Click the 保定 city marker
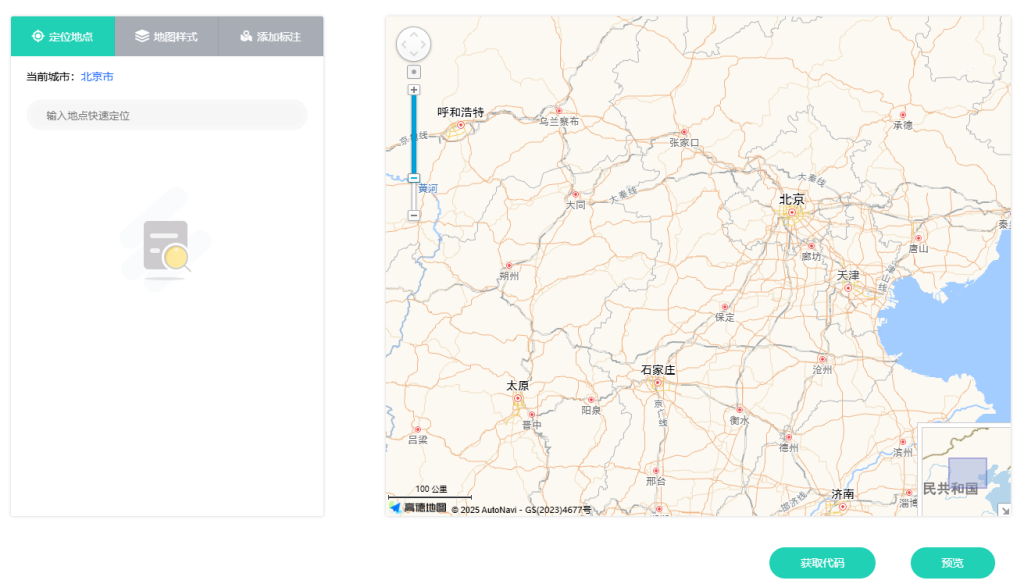Screen dimensions: 1024x584 pyautogui.click(x=724, y=306)
